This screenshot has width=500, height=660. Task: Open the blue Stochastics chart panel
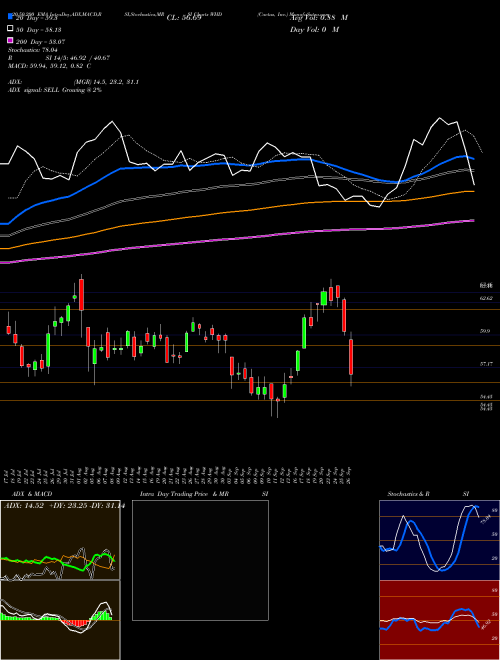(439, 540)
